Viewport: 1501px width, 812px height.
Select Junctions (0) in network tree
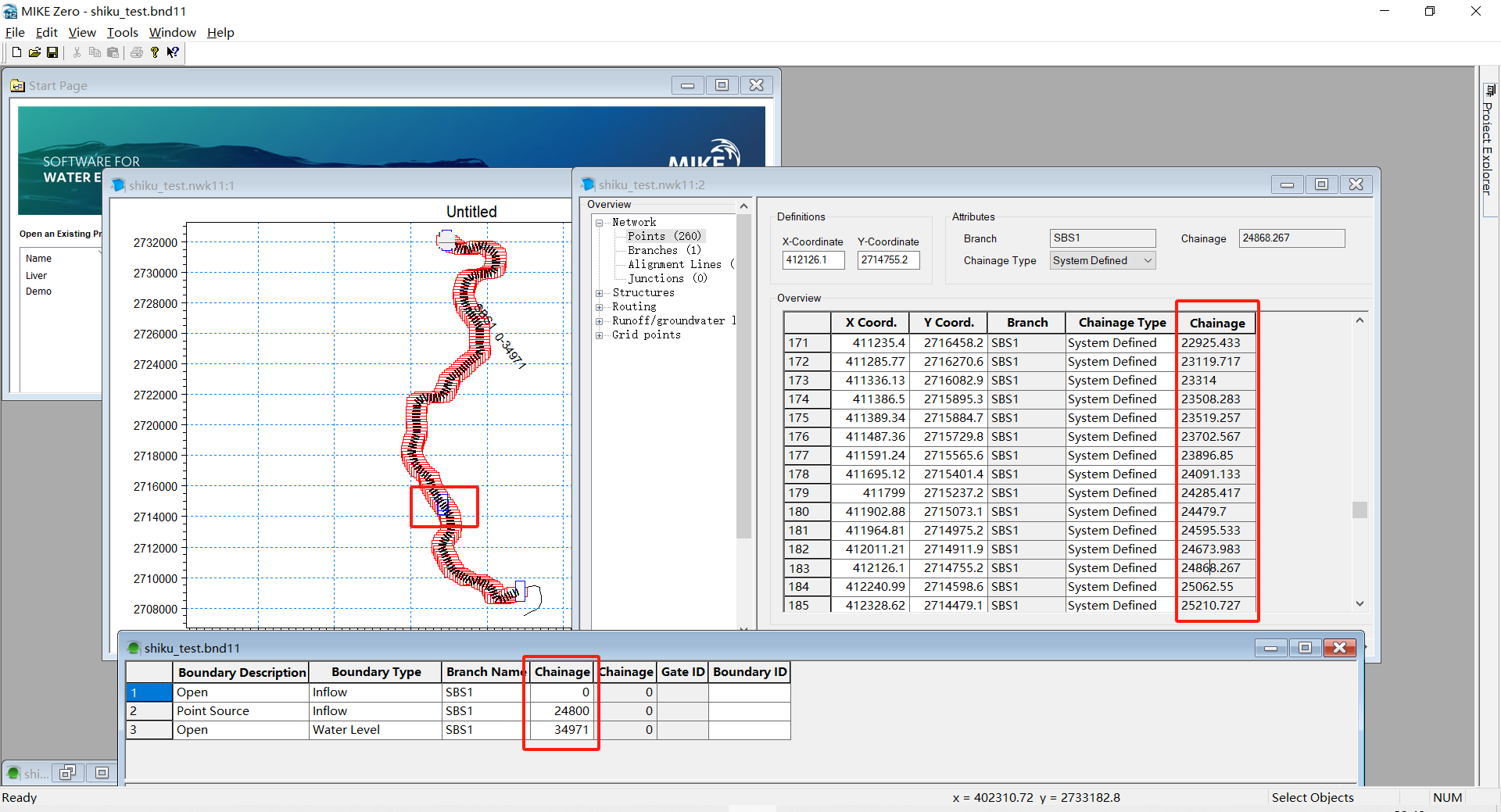coord(667,279)
